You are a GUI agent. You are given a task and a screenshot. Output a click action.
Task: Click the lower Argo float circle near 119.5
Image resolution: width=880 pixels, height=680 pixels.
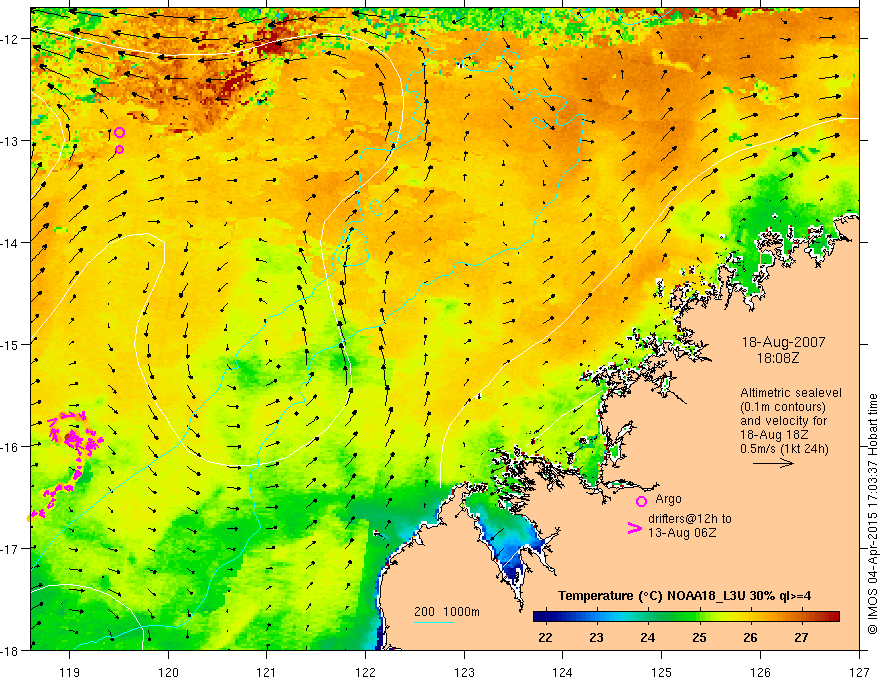(119, 149)
